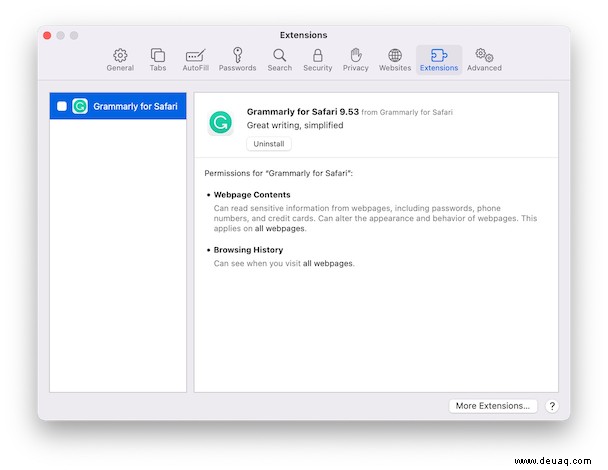Open the Tabs preferences pane
608x470 pixels.
158,60
